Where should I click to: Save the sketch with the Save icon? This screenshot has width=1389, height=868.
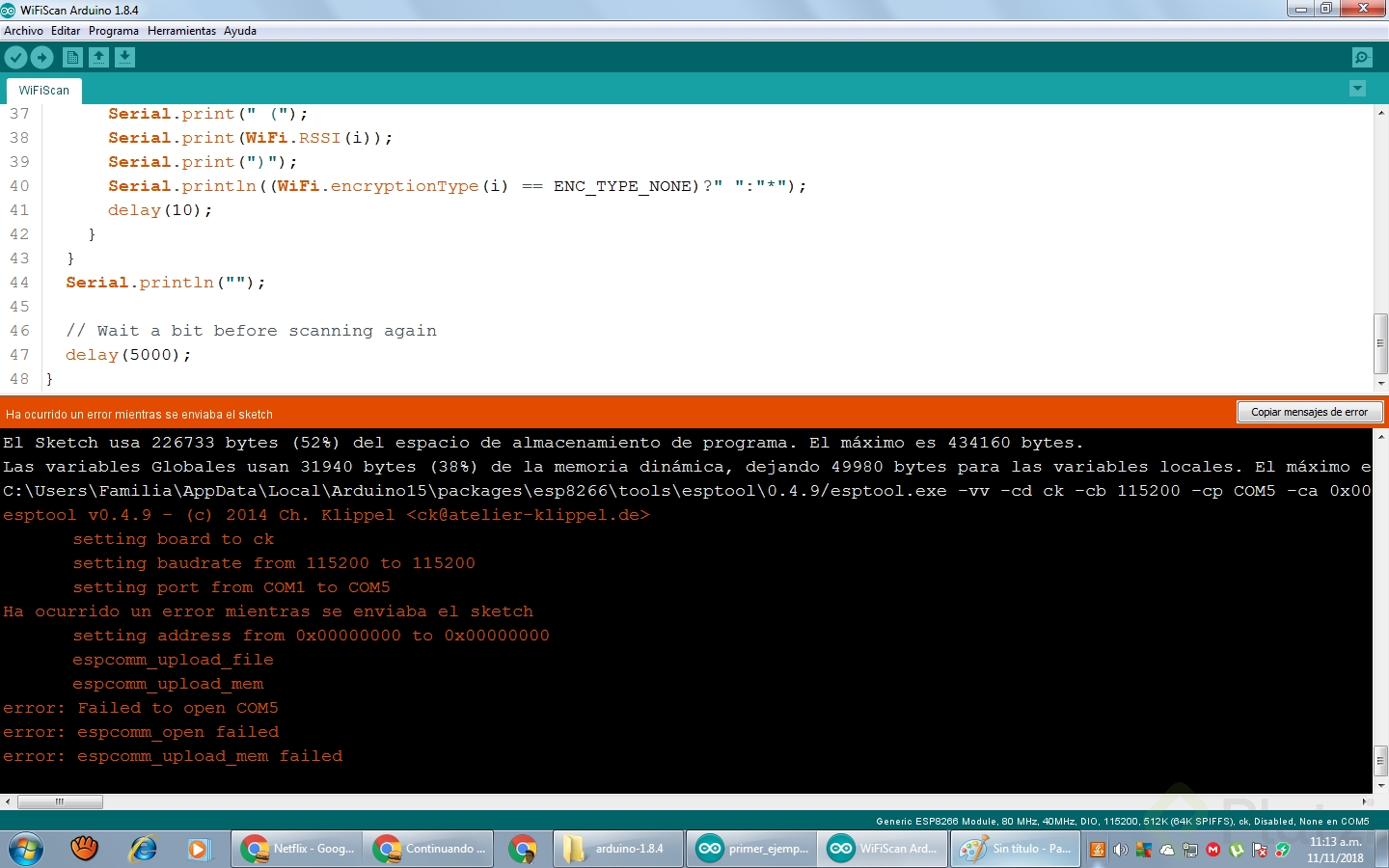[125, 58]
